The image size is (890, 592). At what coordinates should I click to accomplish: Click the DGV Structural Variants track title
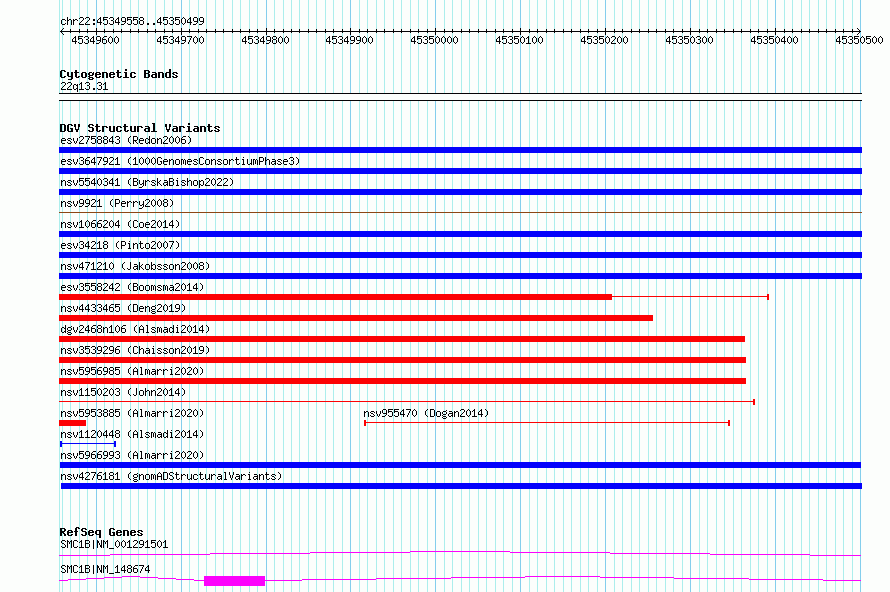pyautogui.click(x=140, y=128)
